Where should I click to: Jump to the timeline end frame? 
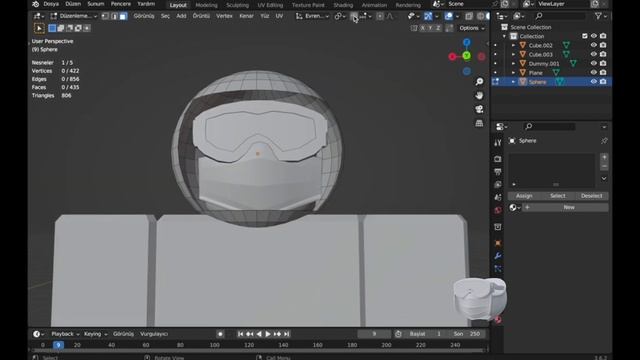click(287, 334)
